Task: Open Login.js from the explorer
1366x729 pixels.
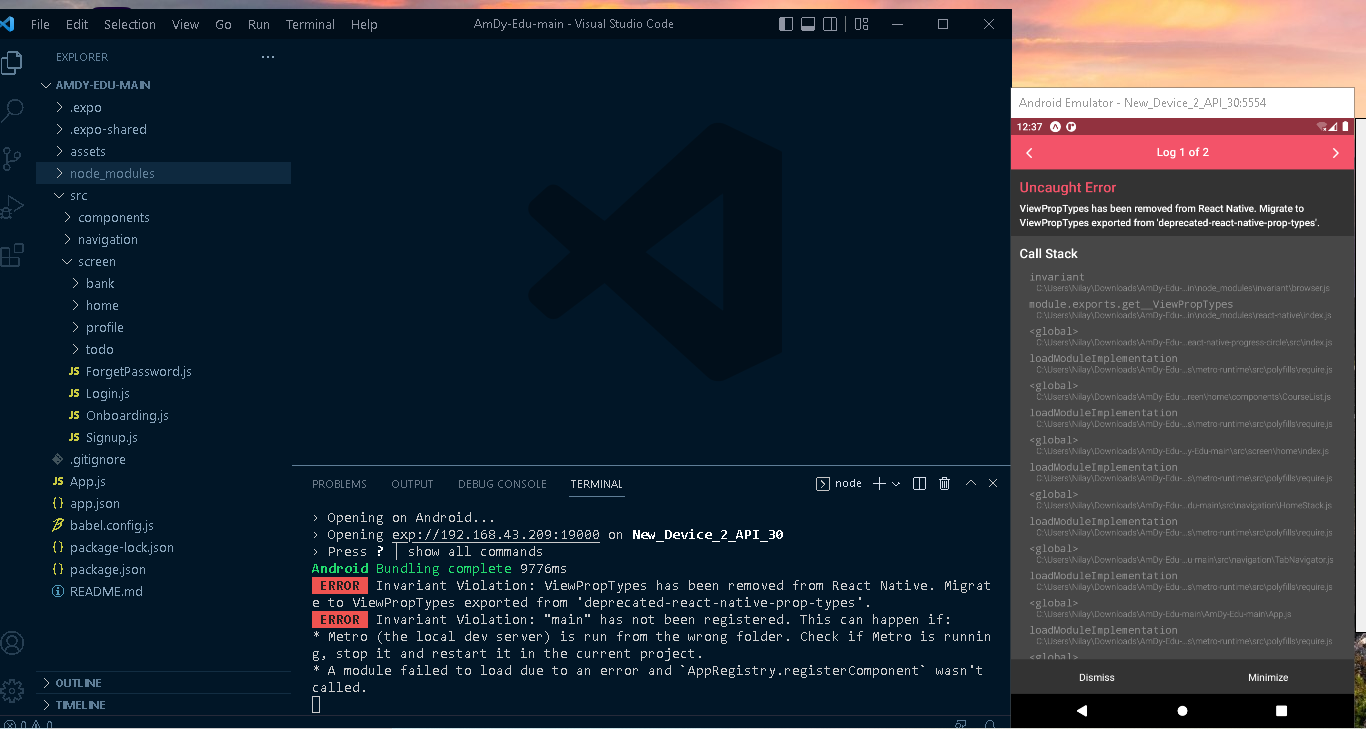Action: pos(163,393)
